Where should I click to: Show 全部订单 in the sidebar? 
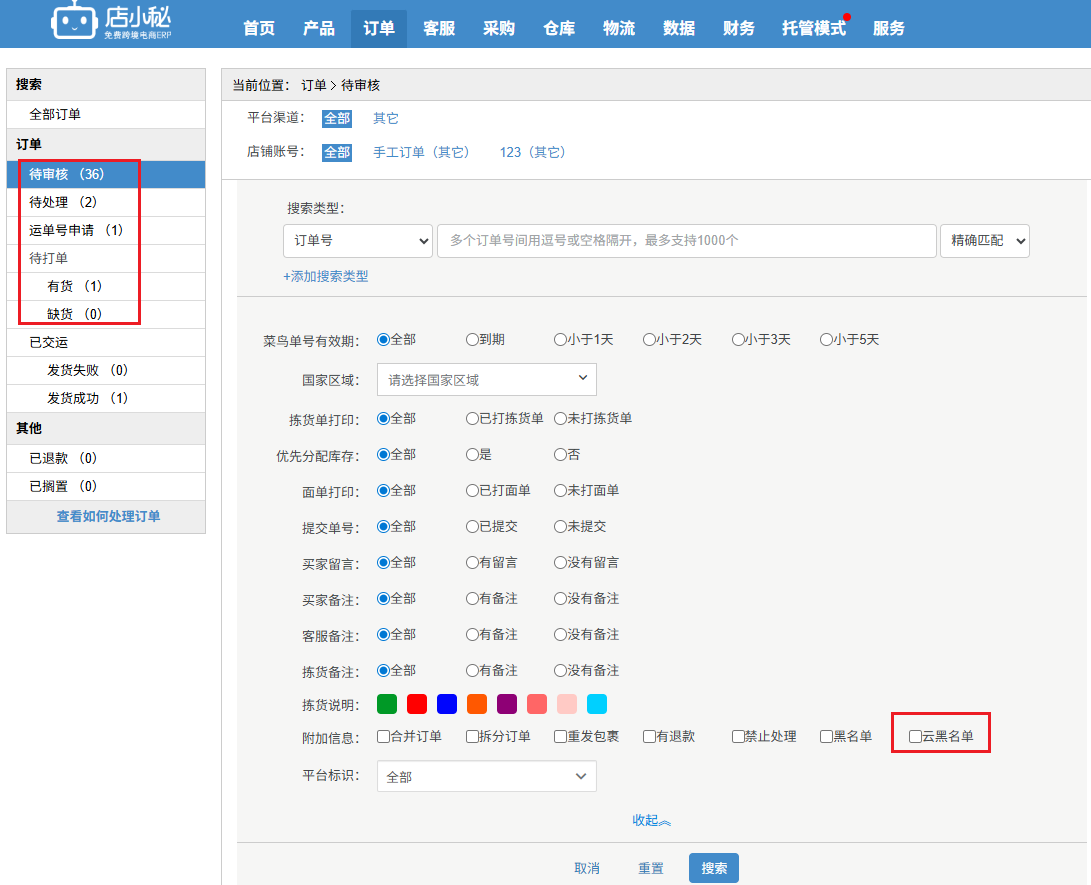coord(106,114)
